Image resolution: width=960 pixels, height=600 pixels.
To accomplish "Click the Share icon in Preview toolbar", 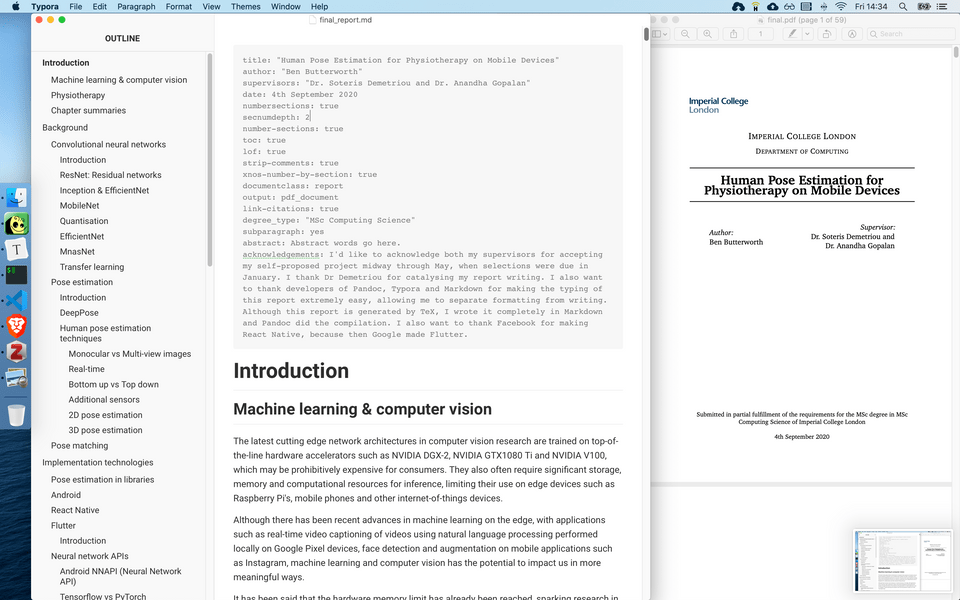I will [x=734, y=34].
